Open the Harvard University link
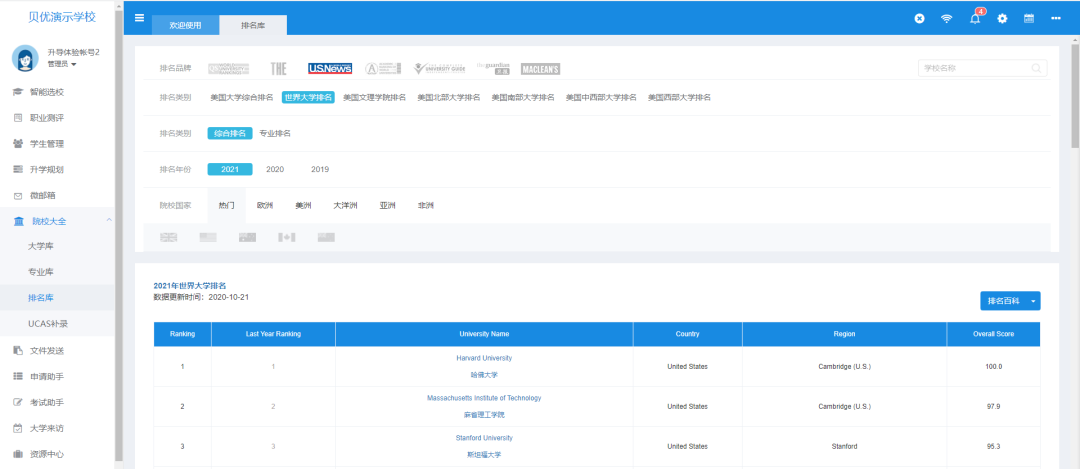This screenshot has width=1080, height=469. pos(484,358)
